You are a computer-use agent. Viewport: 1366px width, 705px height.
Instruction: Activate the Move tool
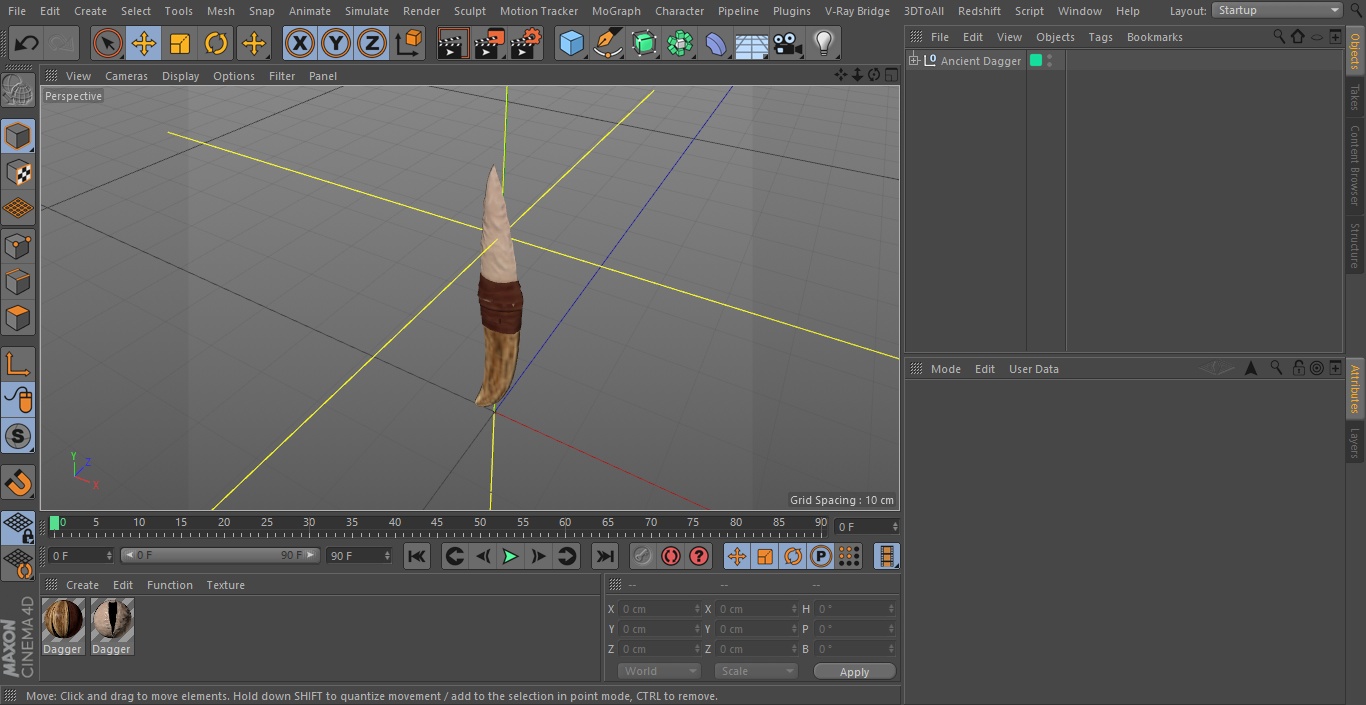coord(144,43)
